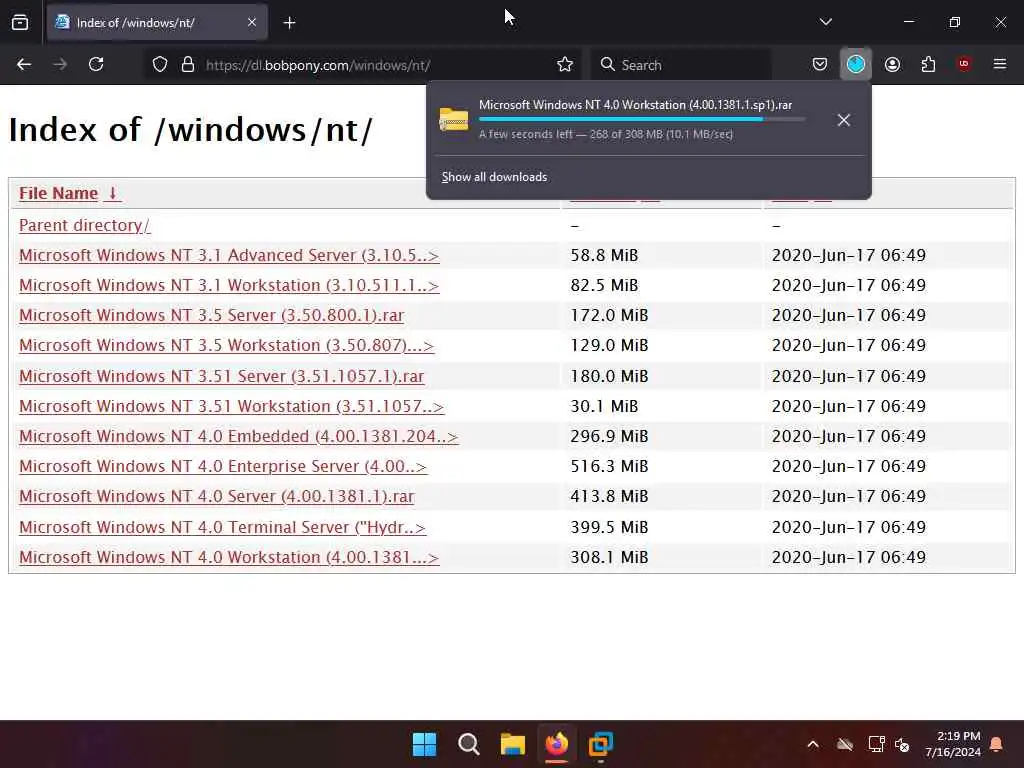
Task: Download NT 3.51 Workstation file
Action: [231, 406]
